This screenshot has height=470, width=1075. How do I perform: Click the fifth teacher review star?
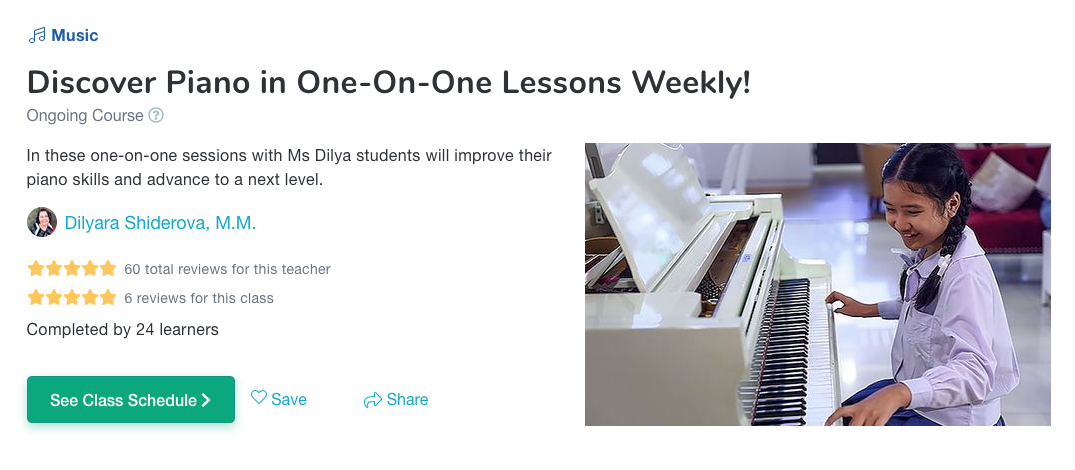pos(108,269)
